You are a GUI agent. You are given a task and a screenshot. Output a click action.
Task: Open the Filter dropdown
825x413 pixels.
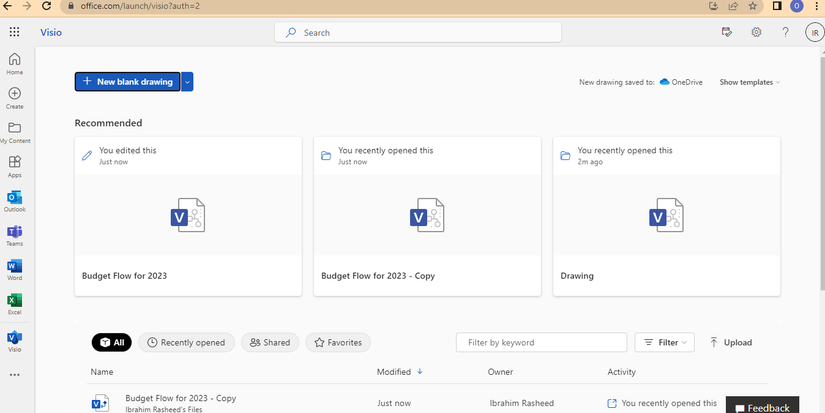pos(664,342)
